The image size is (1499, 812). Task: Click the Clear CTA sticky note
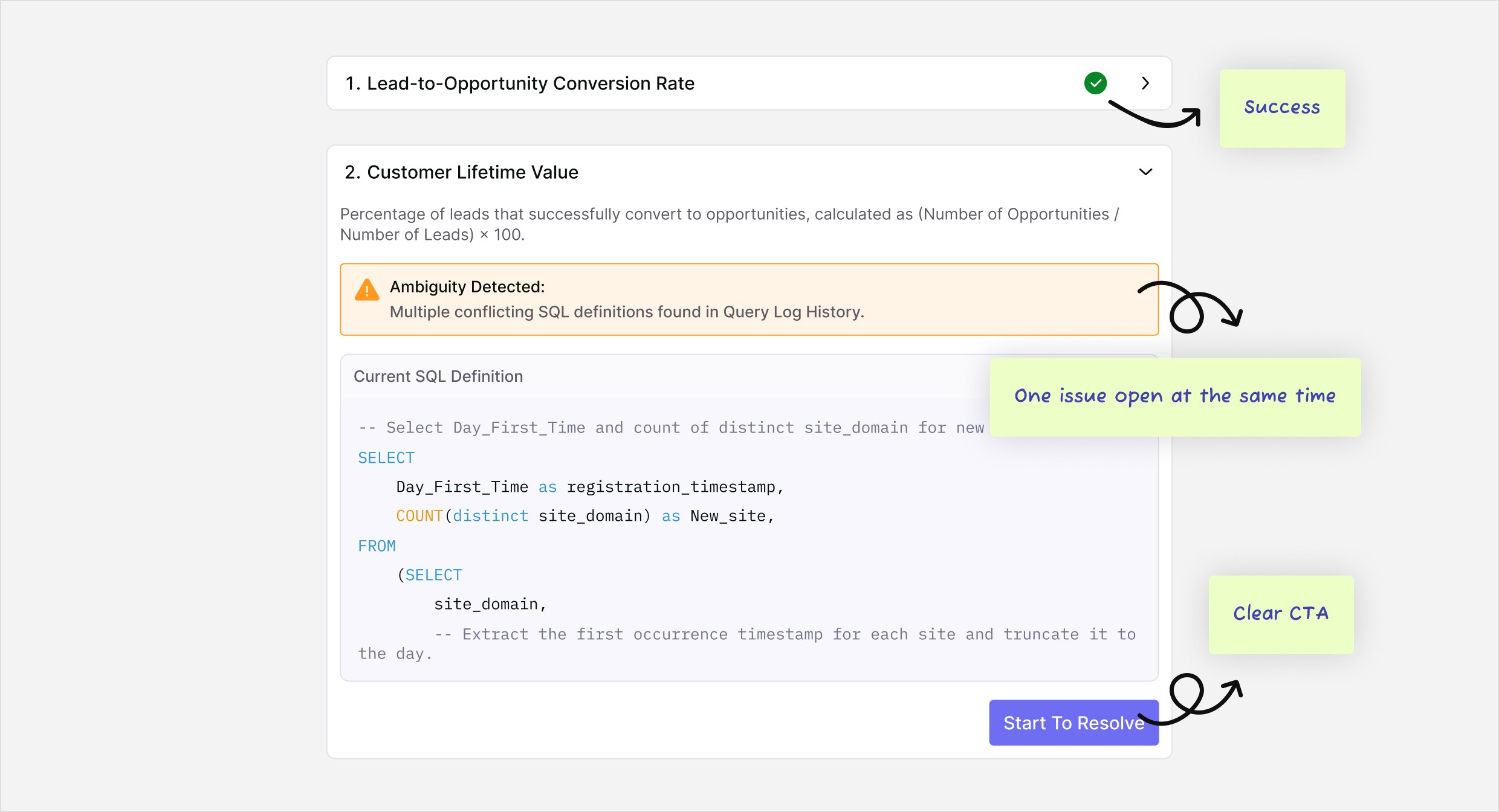(x=1280, y=614)
